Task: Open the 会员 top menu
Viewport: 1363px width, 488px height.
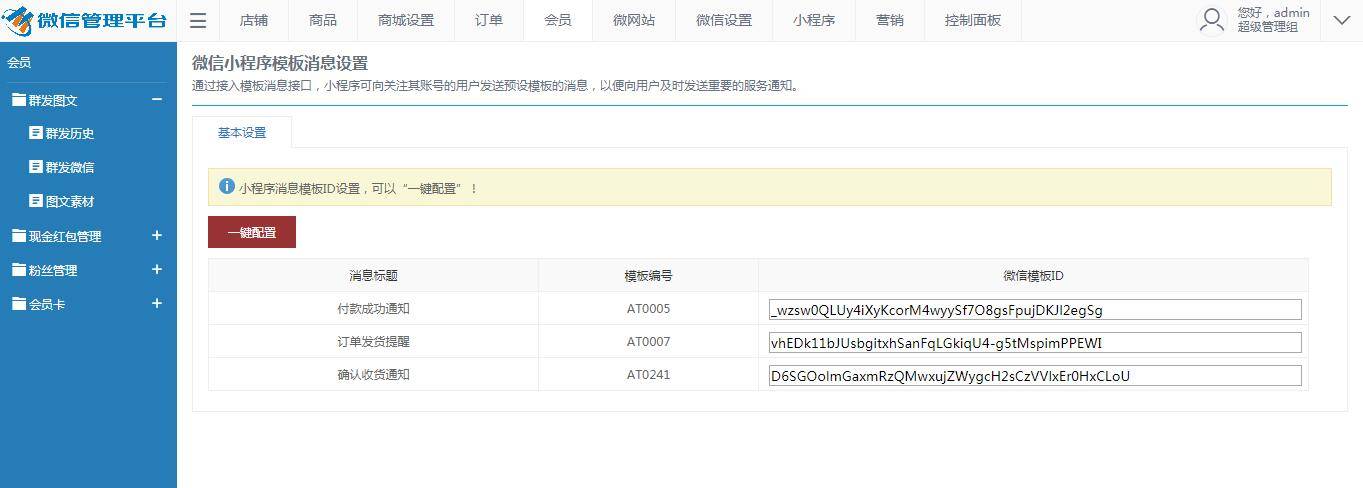Action: tap(558, 20)
